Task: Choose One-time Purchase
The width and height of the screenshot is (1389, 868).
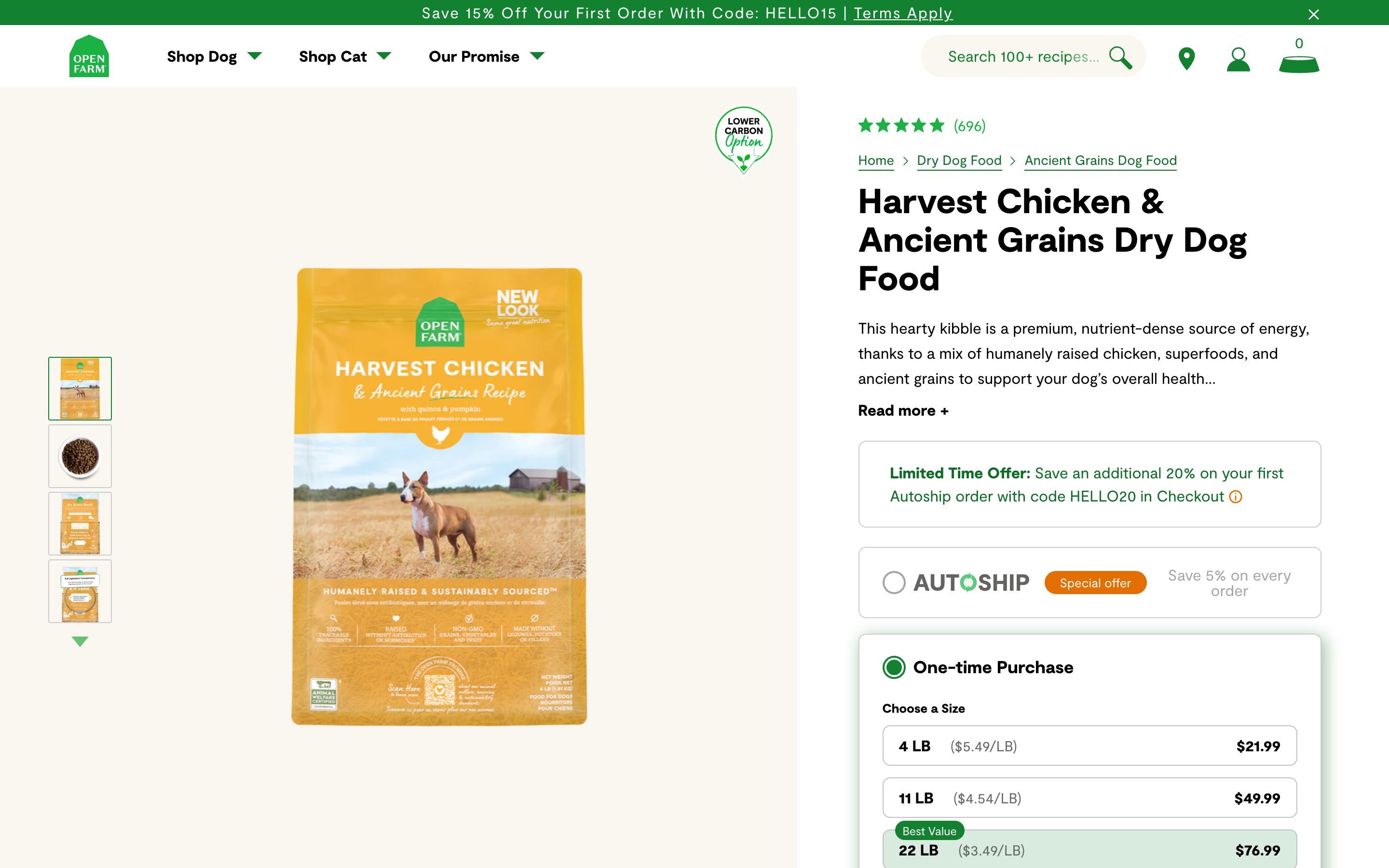Action: tap(893, 667)
